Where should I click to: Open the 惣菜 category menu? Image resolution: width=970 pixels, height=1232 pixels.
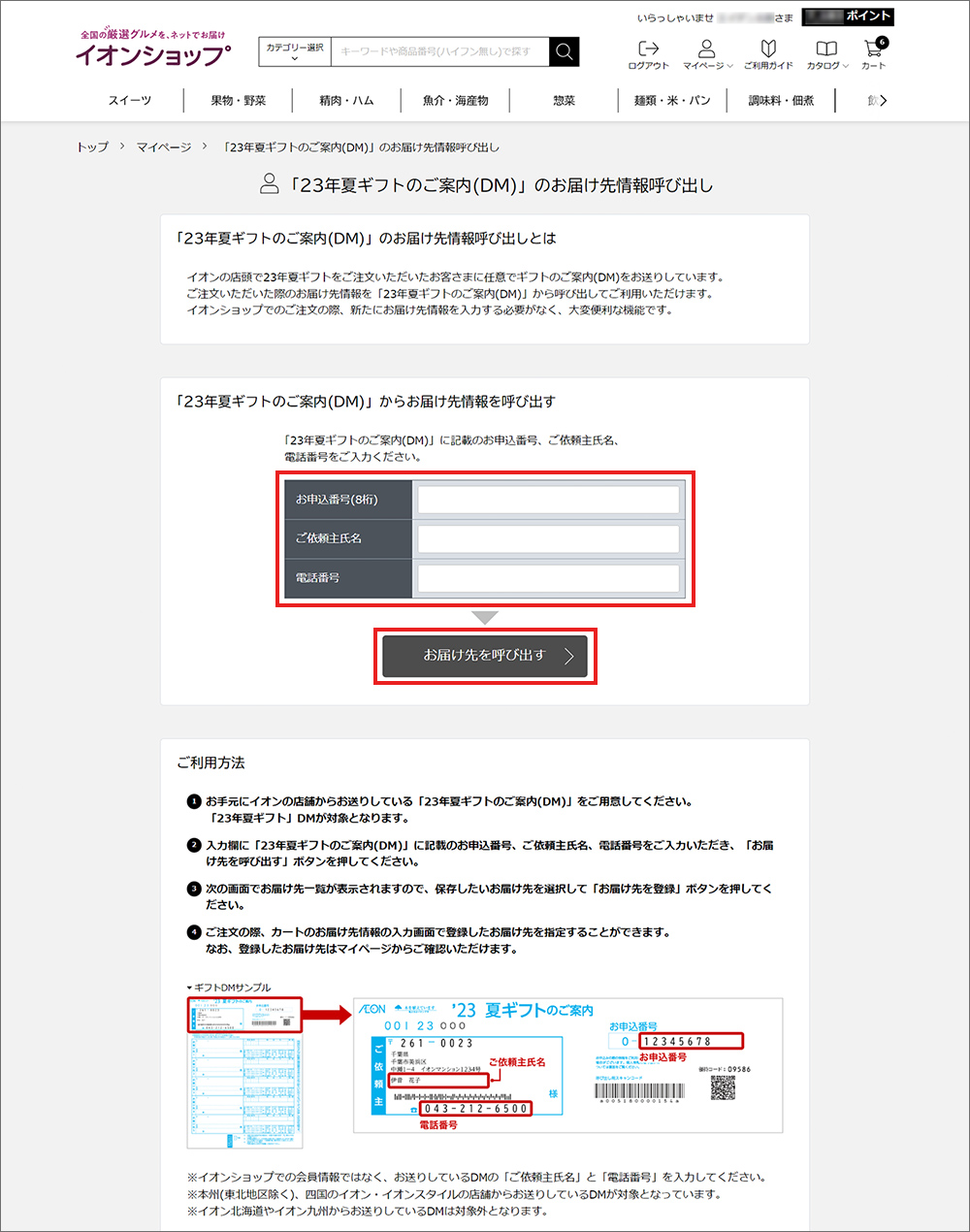564,101
